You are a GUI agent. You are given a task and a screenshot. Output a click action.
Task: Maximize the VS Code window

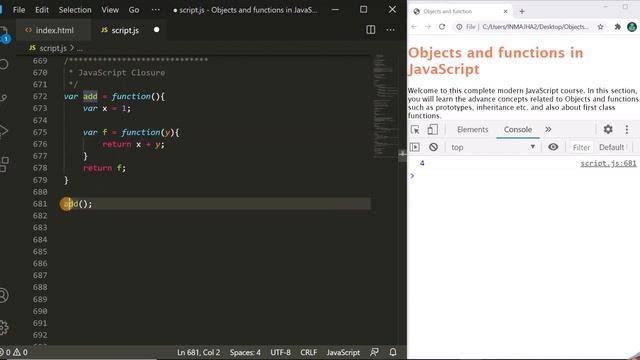[363, 10]
